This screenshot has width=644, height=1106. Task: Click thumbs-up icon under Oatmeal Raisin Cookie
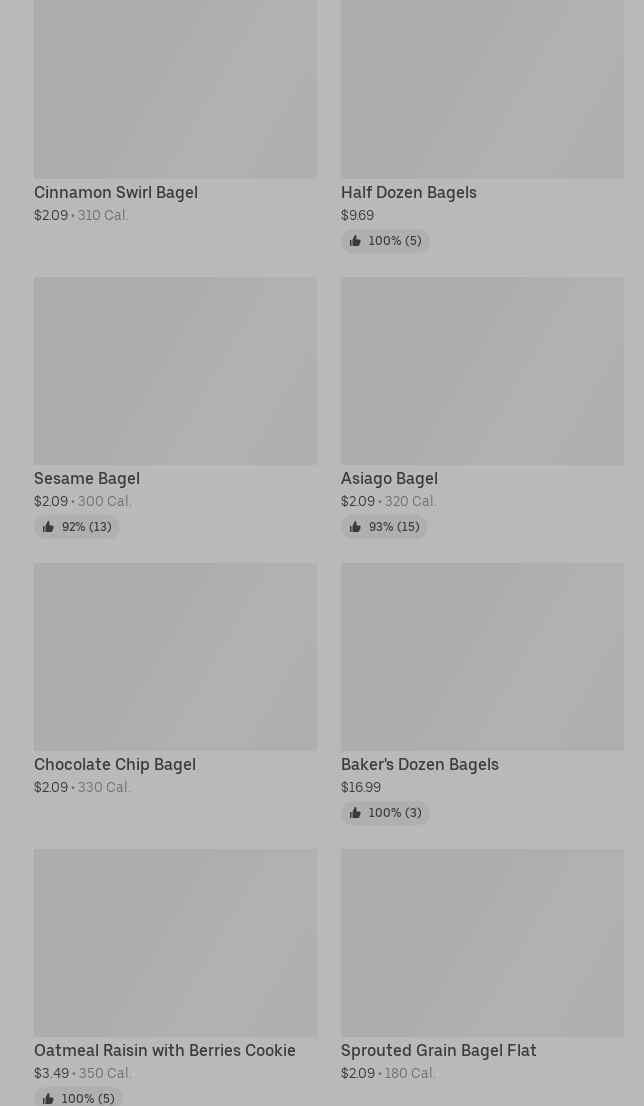click(48, 1098)
